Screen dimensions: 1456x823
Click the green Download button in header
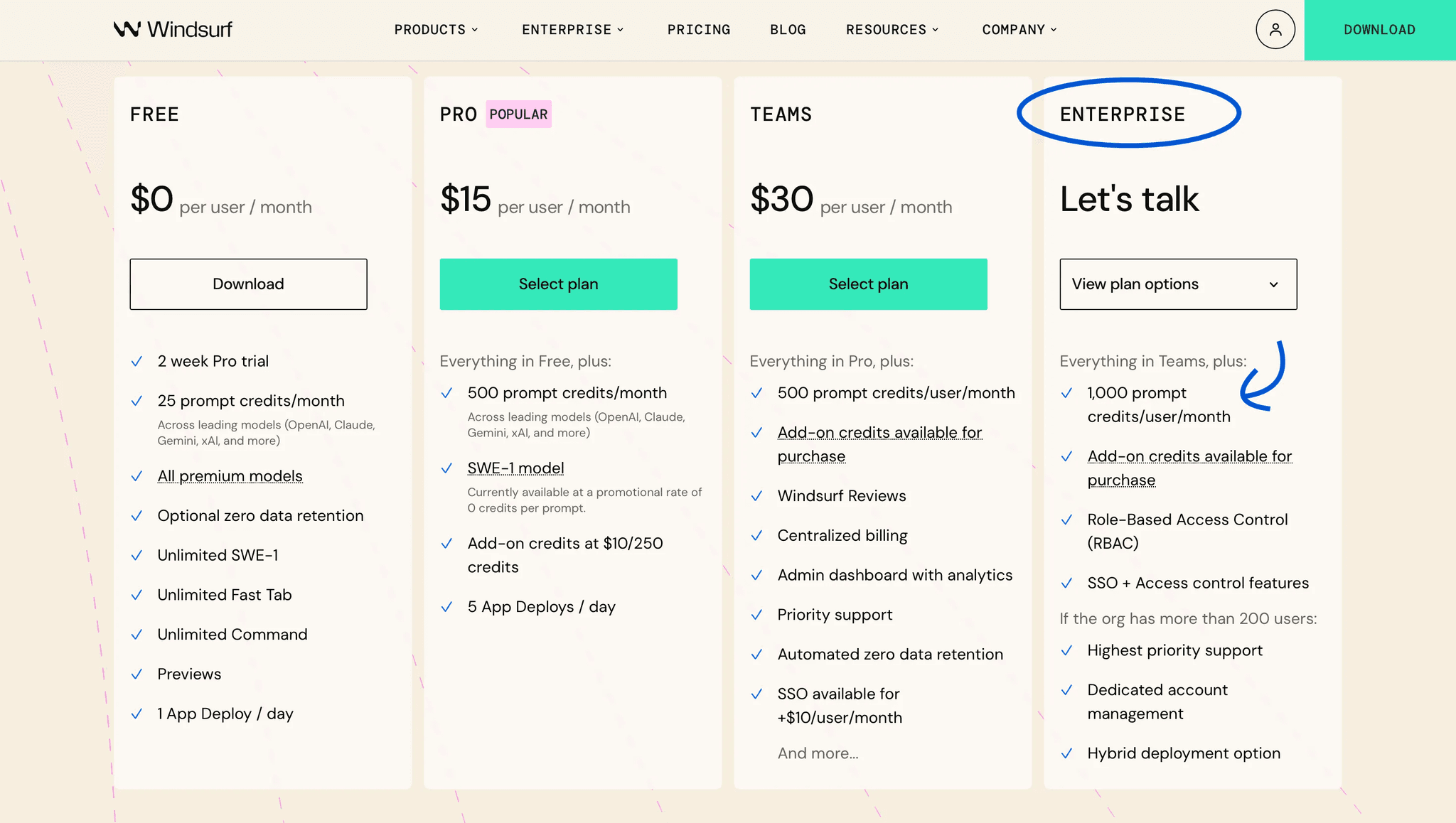1379,30
